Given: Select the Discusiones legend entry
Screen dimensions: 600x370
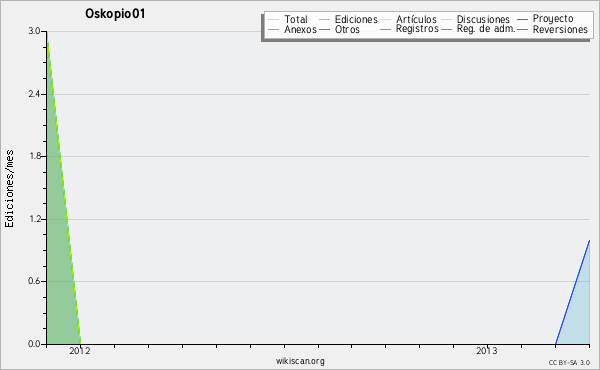Looking at the screenshot, I should (476, 19).
